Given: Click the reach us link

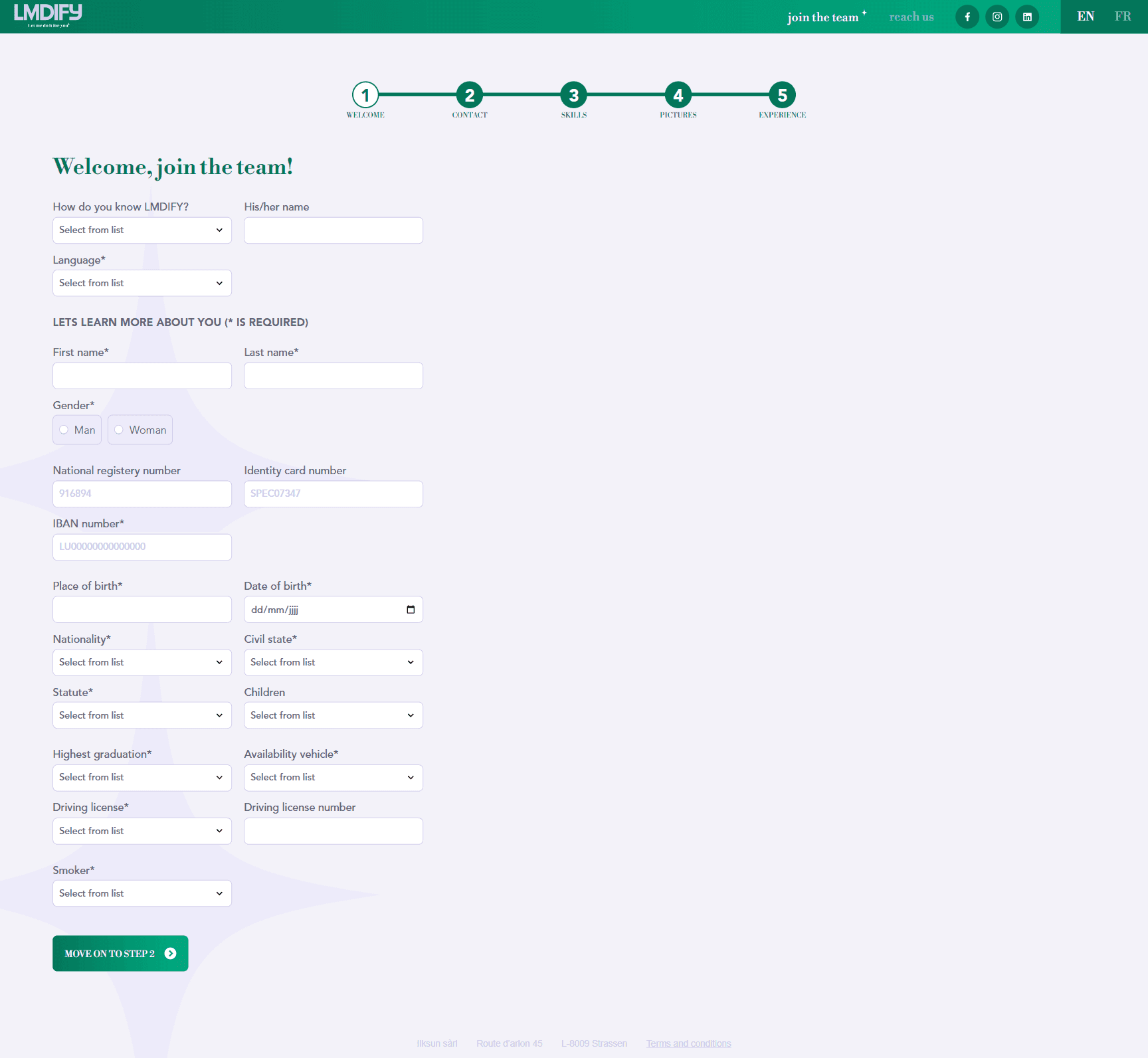Looking at the screenshot, I should (911, 17).
